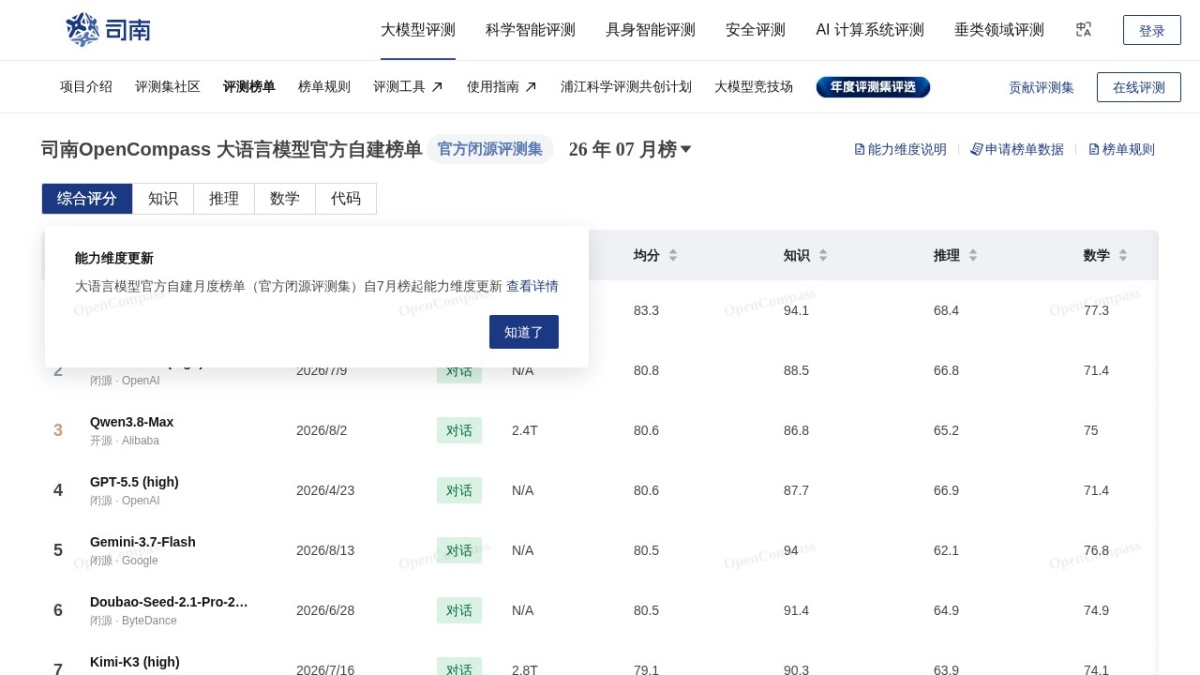Sort by 知识 column arrows
The width and height of the screenshot is (1200, 675).
(x=823, y=255)
